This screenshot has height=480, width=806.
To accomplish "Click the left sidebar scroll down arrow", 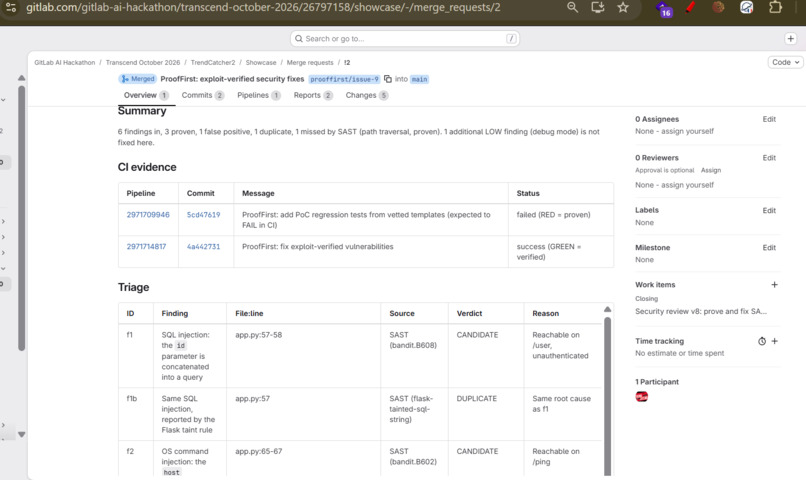I will coord(21,434).
